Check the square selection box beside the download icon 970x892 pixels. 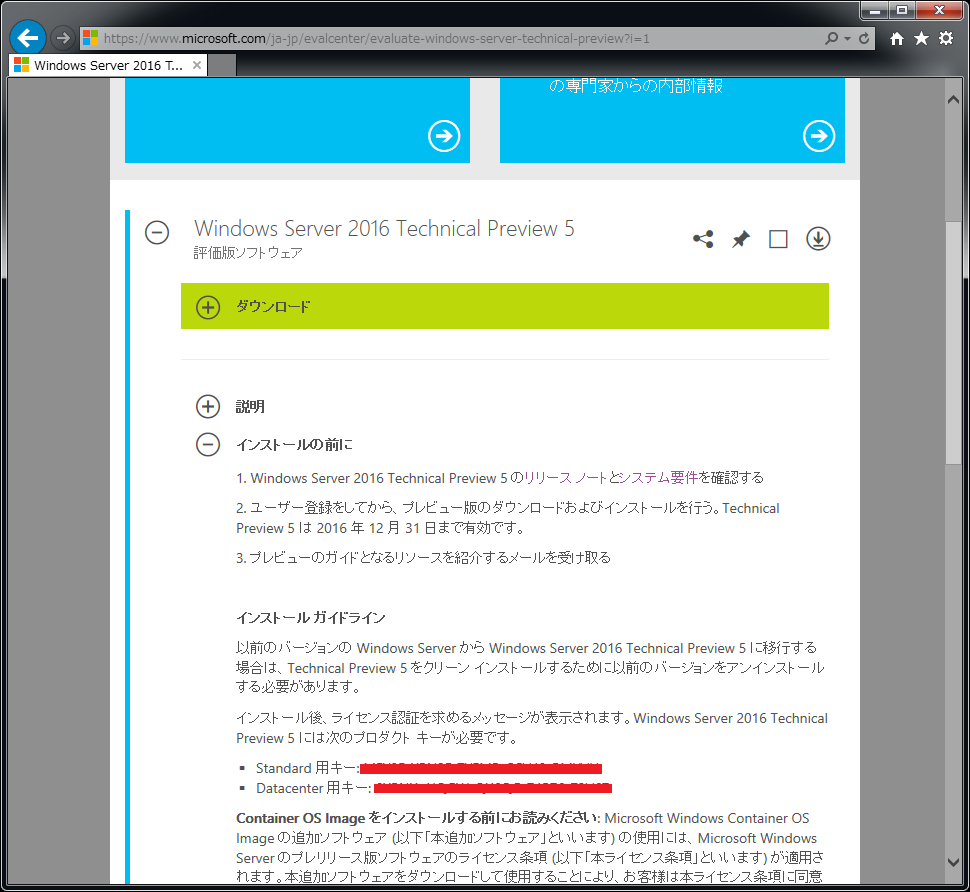click(778, 239)
